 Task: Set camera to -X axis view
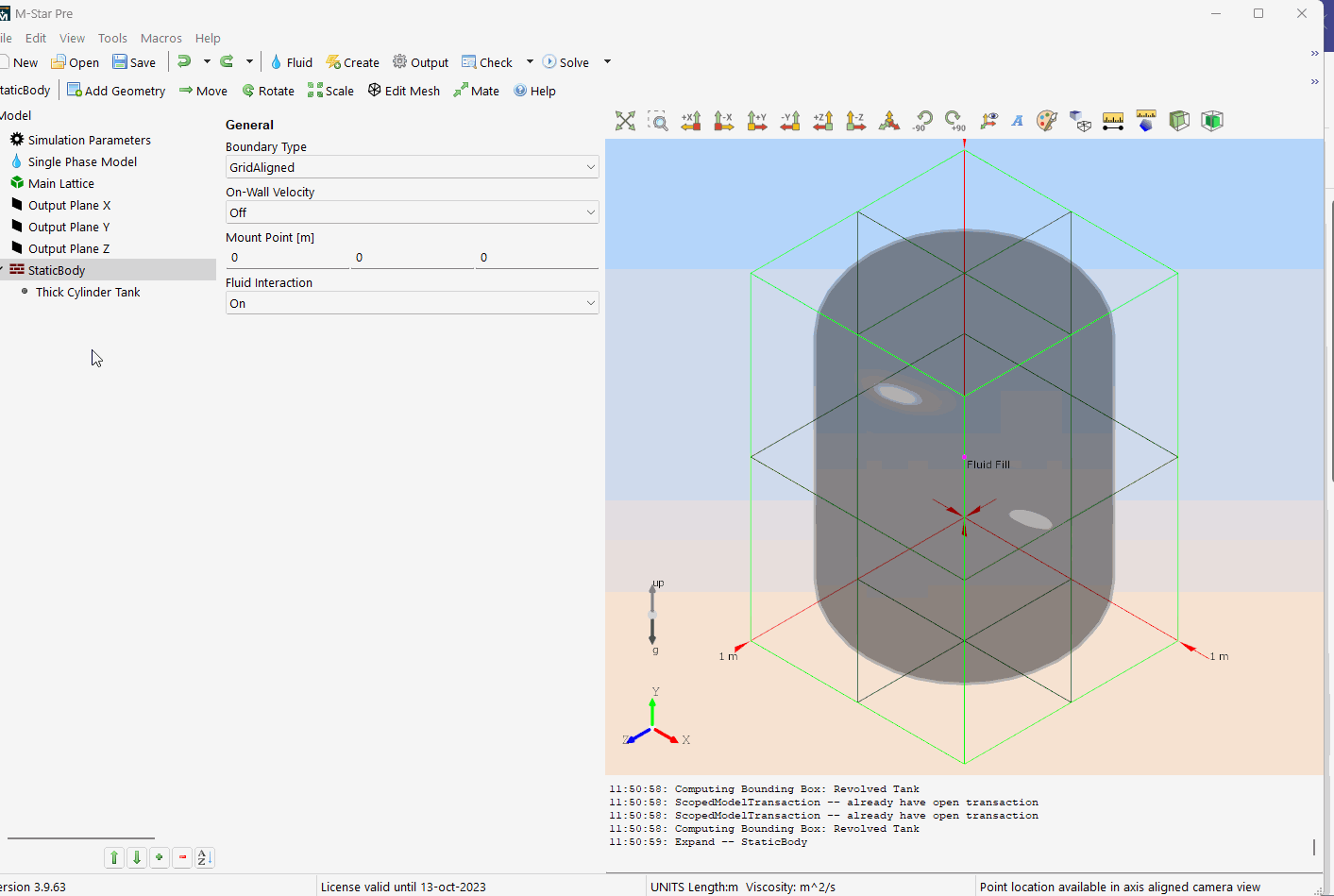[724, 121]
